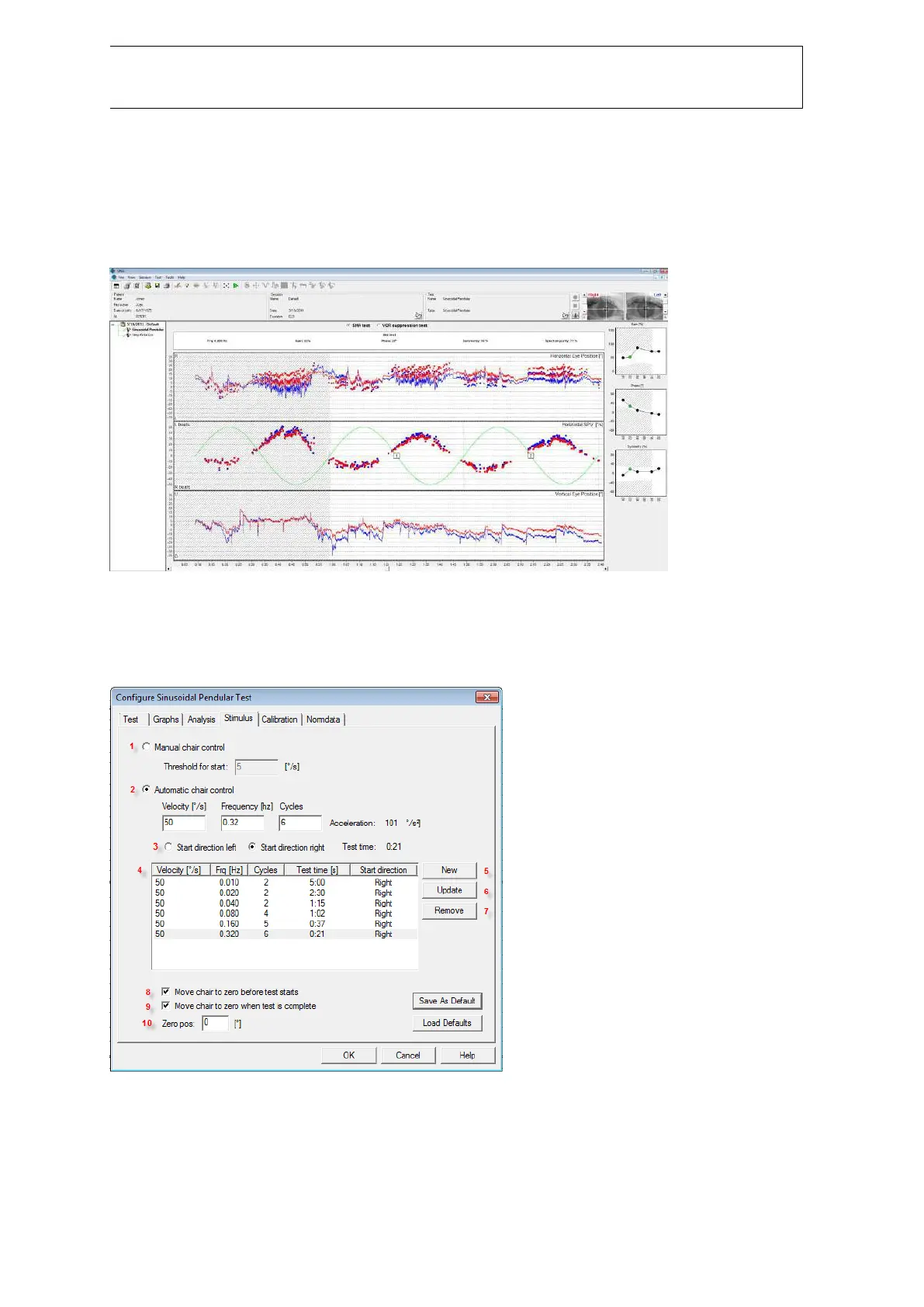The height and width of the screenshot is (1307, 924).
Task: Click Load Defaults
Action: point(447,1023)
